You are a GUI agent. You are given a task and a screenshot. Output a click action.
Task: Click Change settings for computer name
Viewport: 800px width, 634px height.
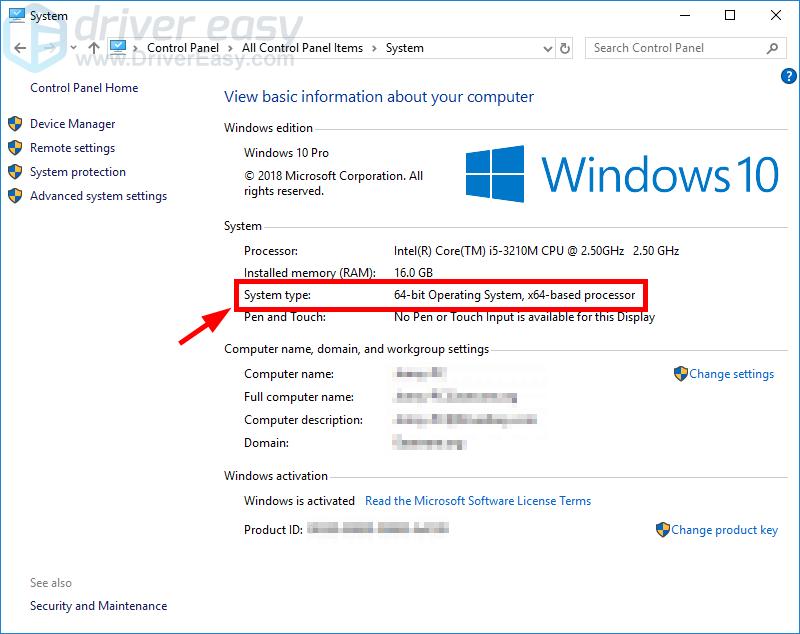[x=731, y=374]
